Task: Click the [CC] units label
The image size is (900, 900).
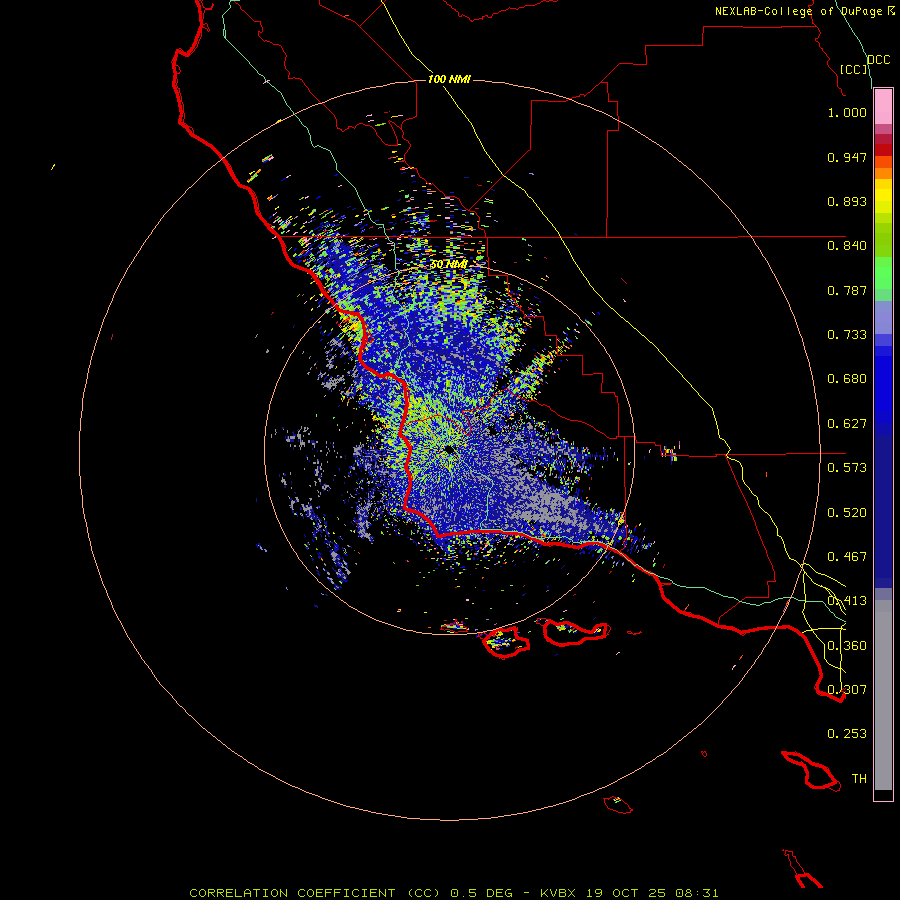Action: coord(854,69)
